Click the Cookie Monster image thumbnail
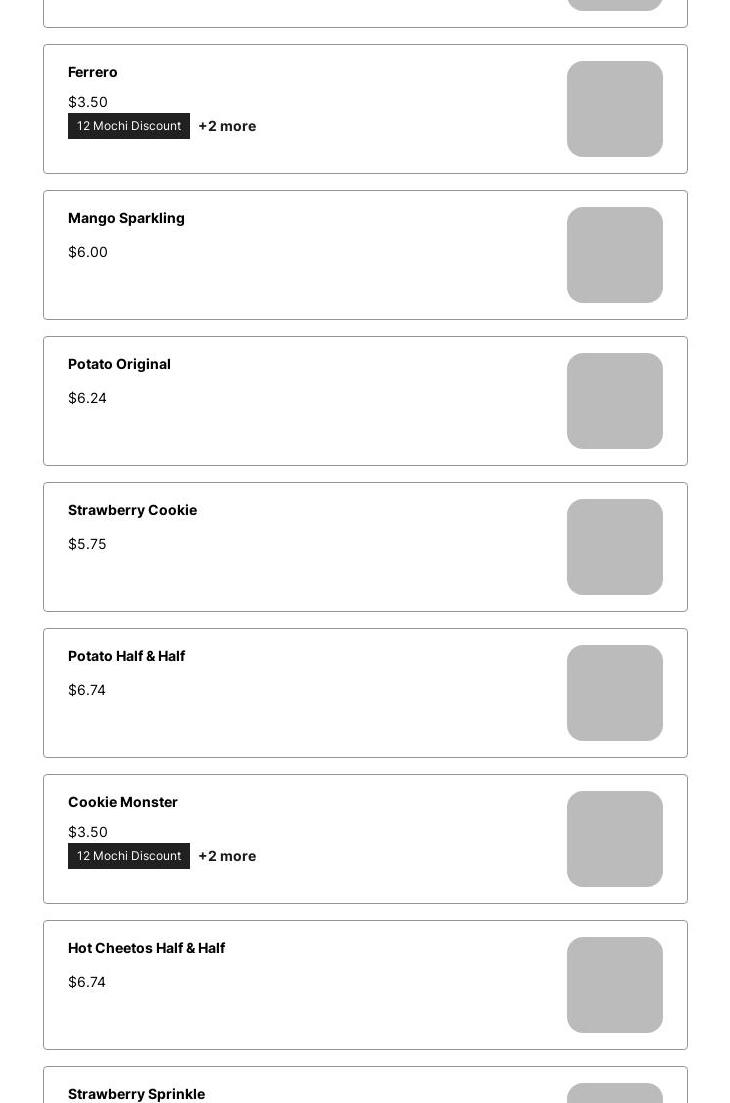The width and height of the screenshot is (730, 1103). pos(615,839)
